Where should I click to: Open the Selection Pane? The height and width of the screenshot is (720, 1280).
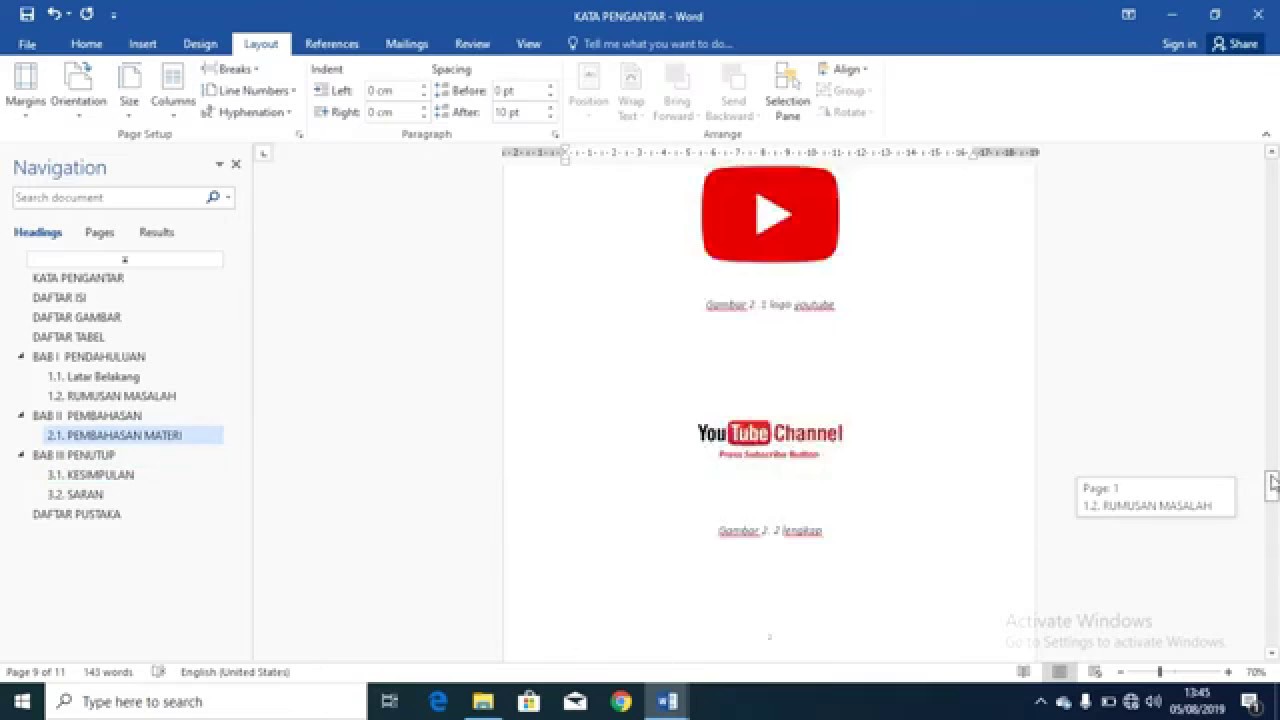pyautogui.click(x=787, y=92)
